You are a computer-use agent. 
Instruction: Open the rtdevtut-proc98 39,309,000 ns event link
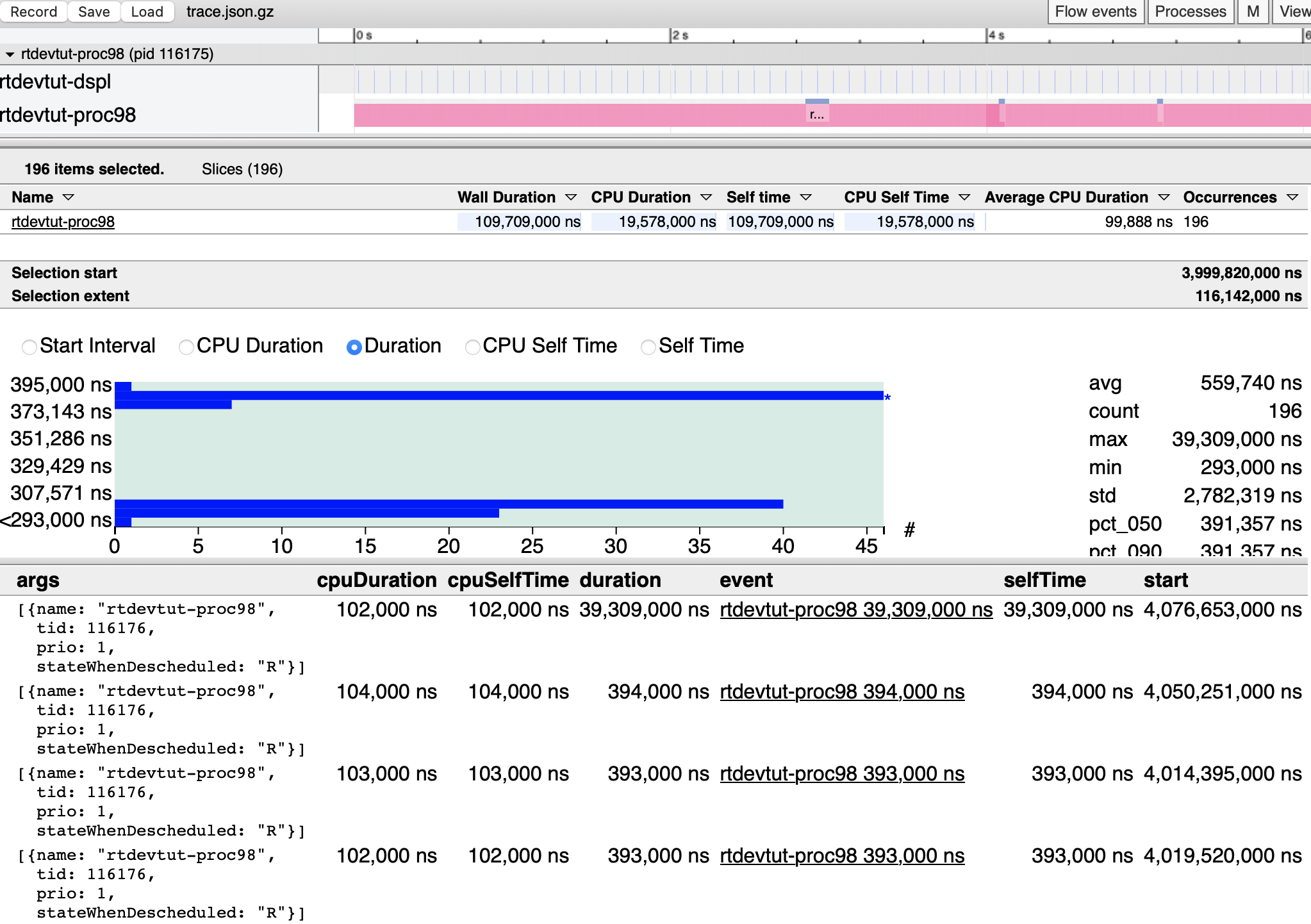(856, 609)
